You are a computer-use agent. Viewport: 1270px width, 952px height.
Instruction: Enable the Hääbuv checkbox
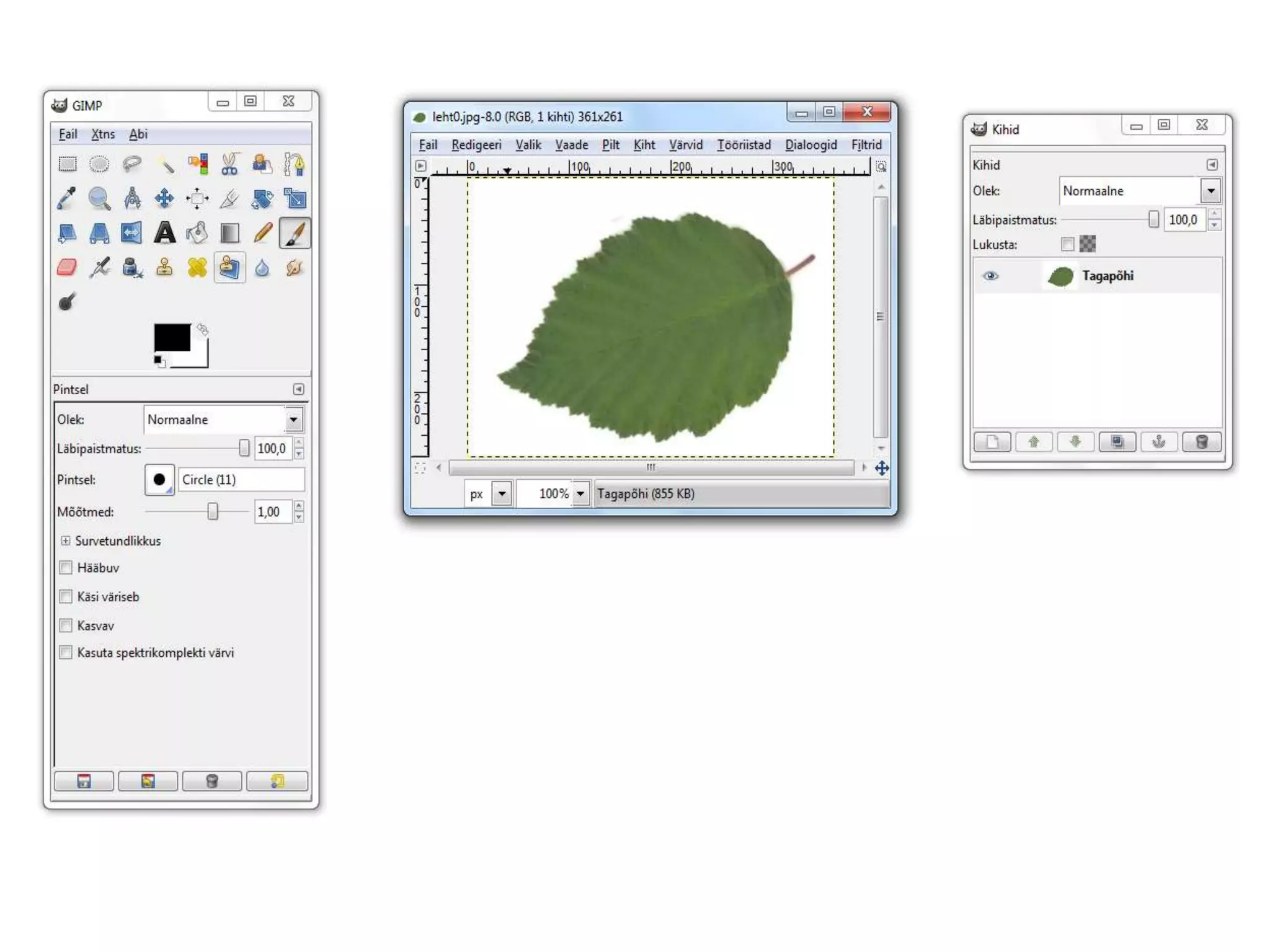click(x=66, y=567)
